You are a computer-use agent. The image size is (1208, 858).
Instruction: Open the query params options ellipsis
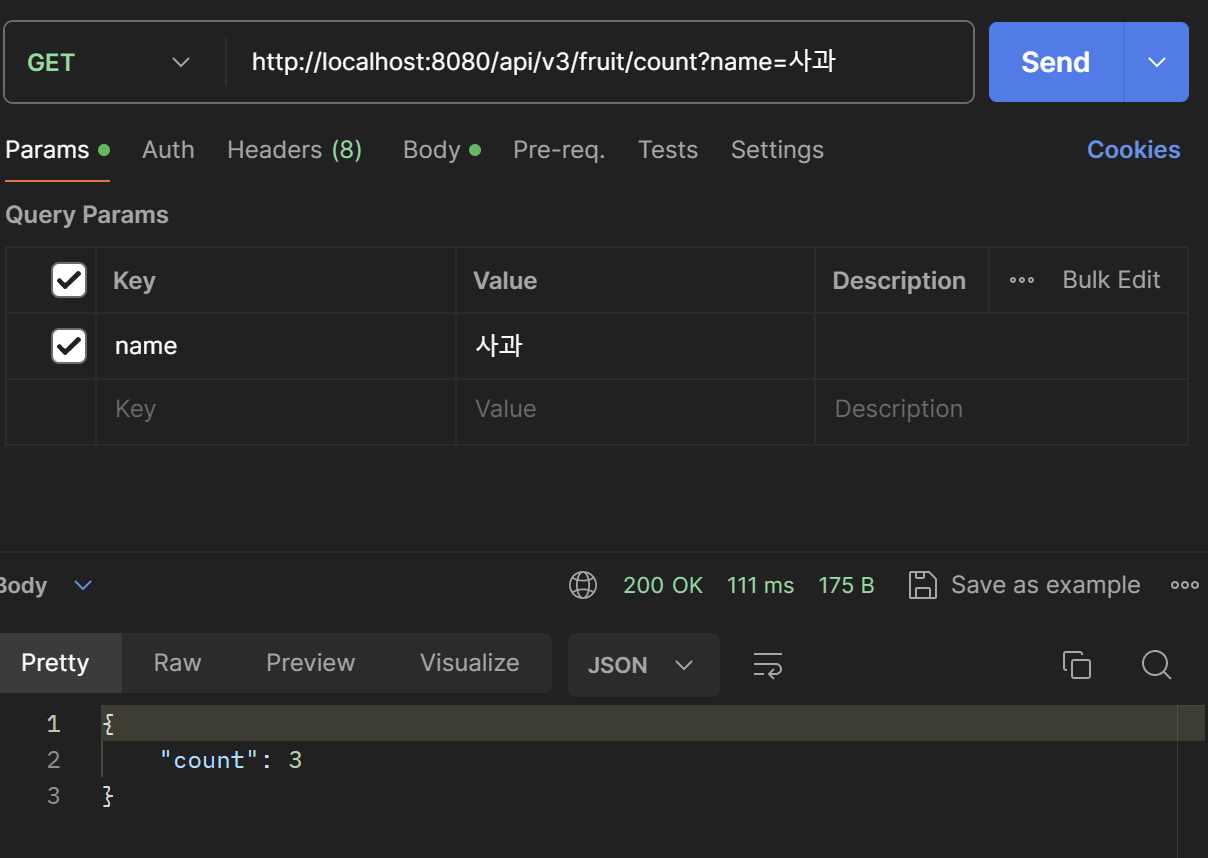(x=1022, y=280)
